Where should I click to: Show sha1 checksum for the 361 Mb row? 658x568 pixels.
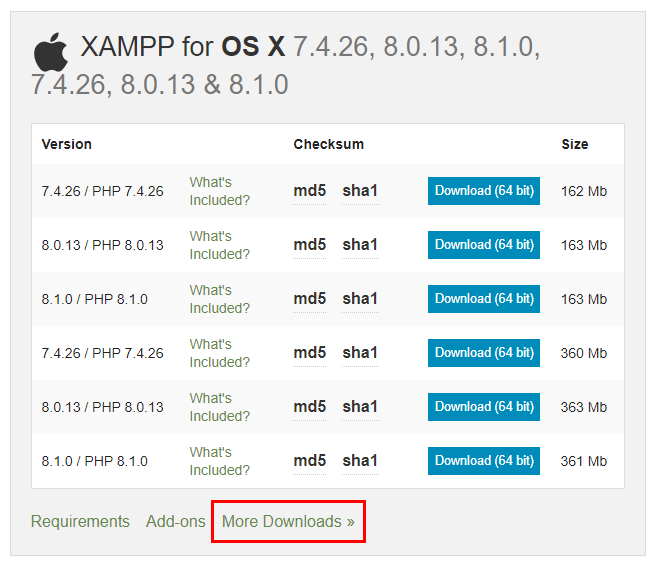[x=360, y=461]
